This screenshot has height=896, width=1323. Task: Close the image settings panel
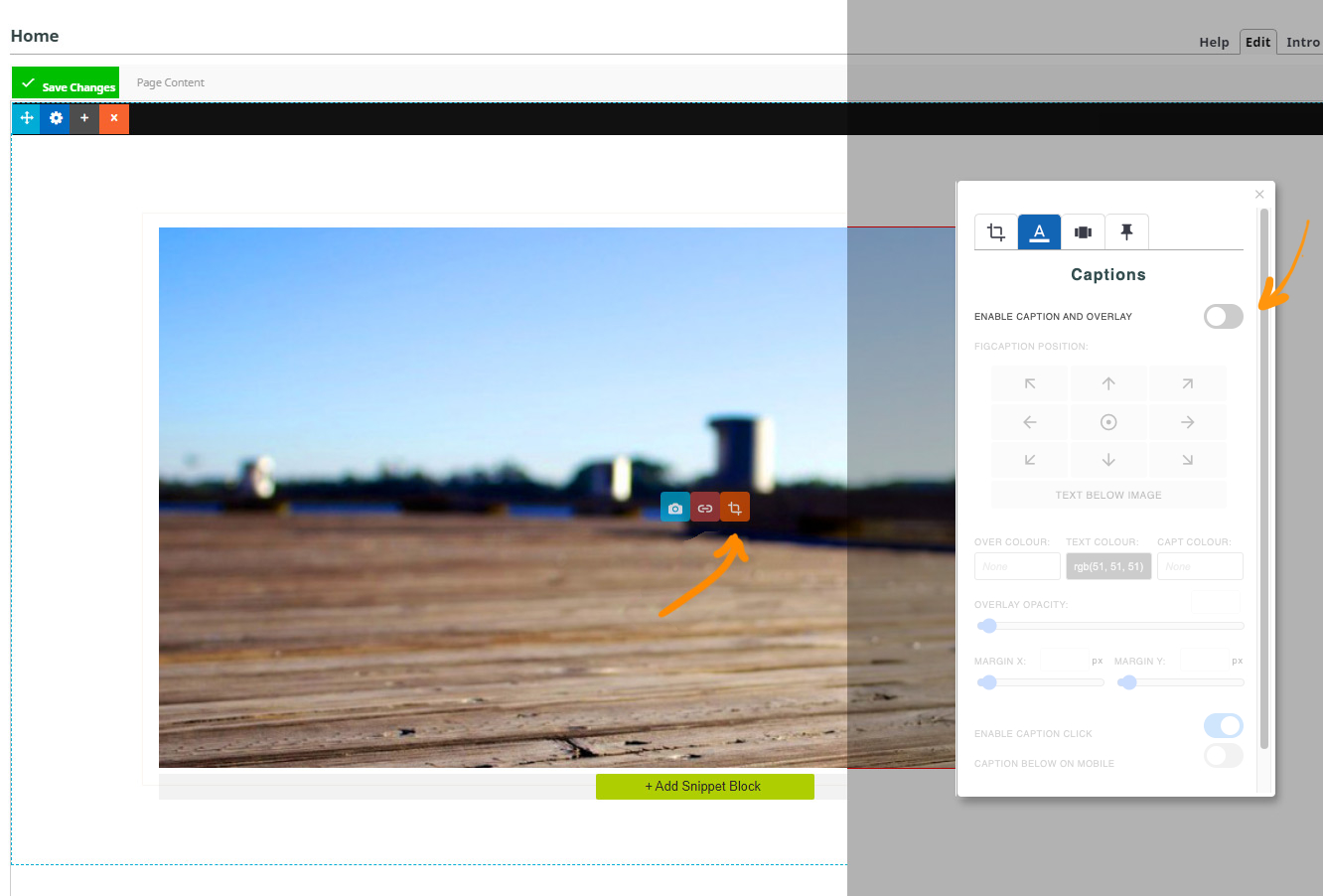click(x=1259, y=195)
